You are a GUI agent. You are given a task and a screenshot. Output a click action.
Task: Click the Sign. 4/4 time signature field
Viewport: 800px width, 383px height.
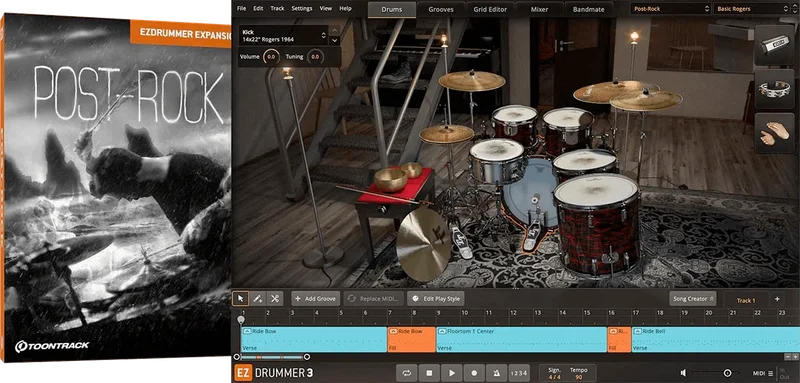click(555, 373)
